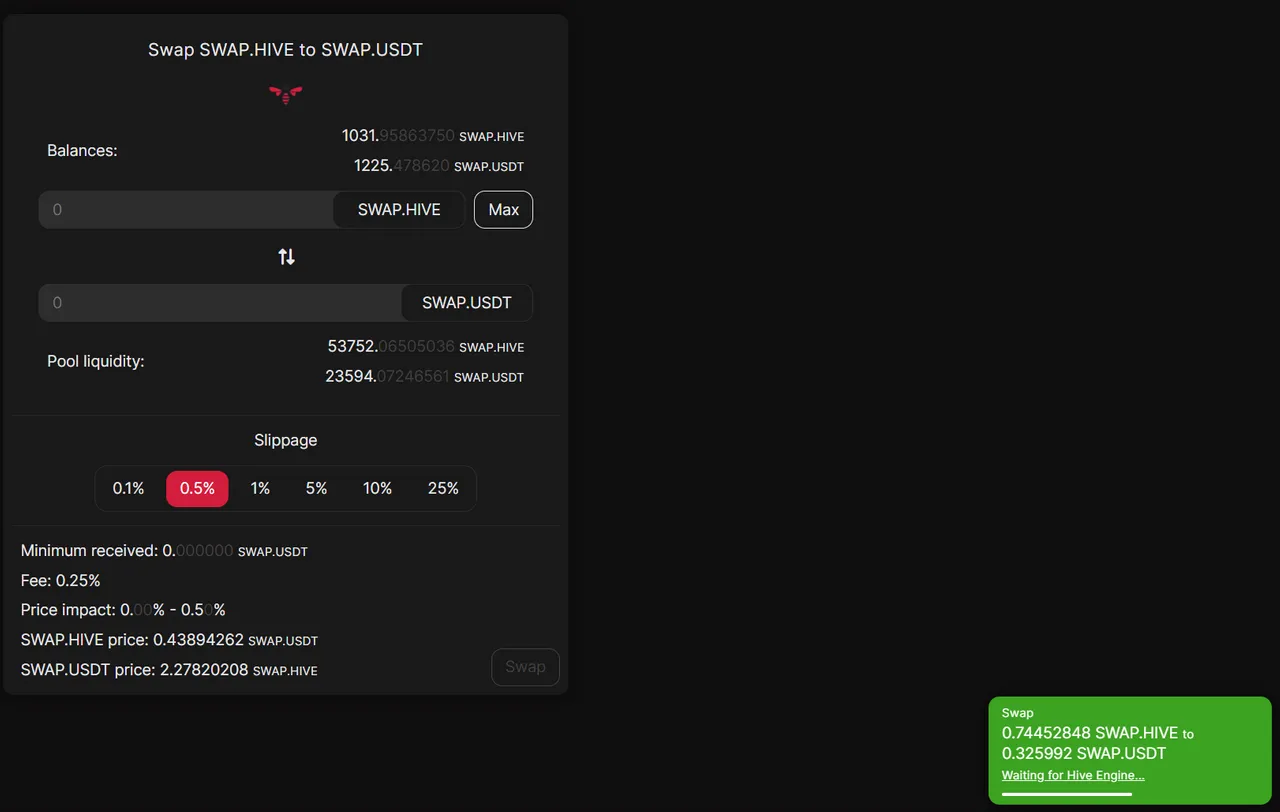This screenshot has height=812, width=1280.
Task: Click the Slippage label
Action: 285,440
